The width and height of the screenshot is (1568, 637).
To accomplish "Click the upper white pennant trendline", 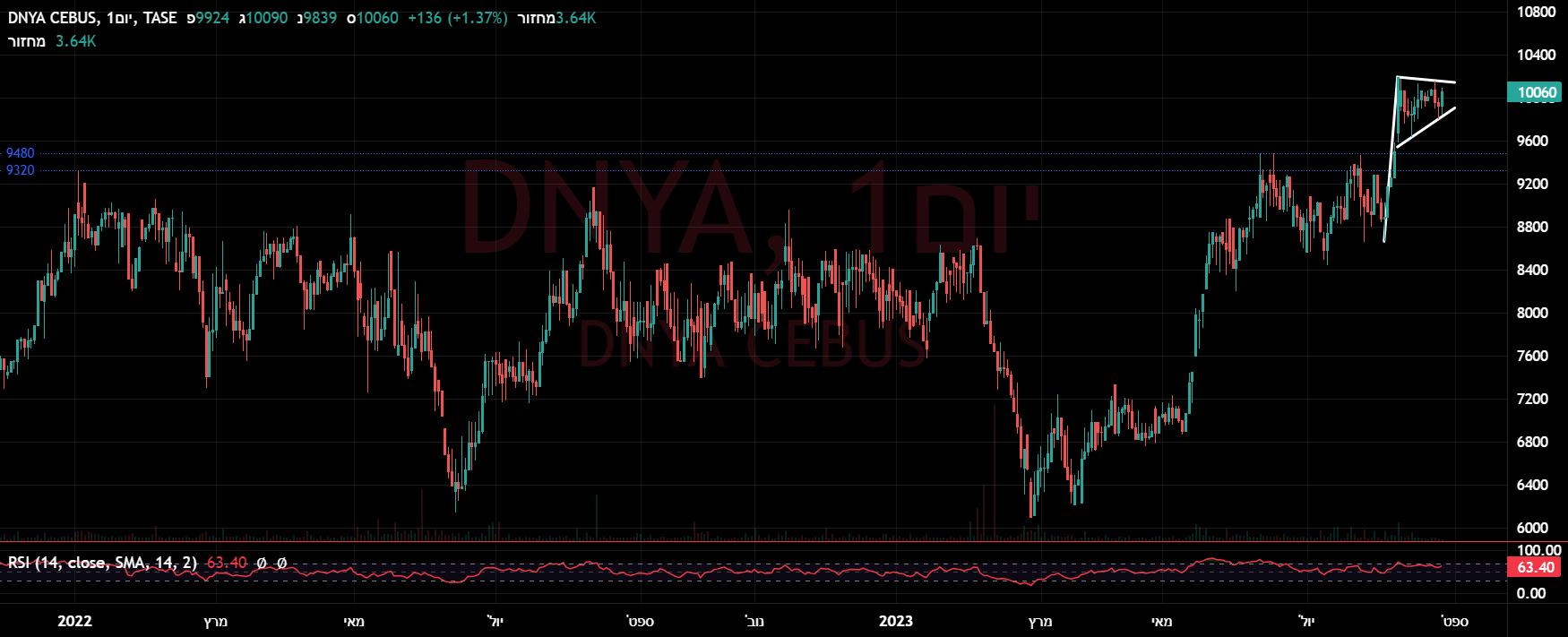I will click(x=1426, y=80).
